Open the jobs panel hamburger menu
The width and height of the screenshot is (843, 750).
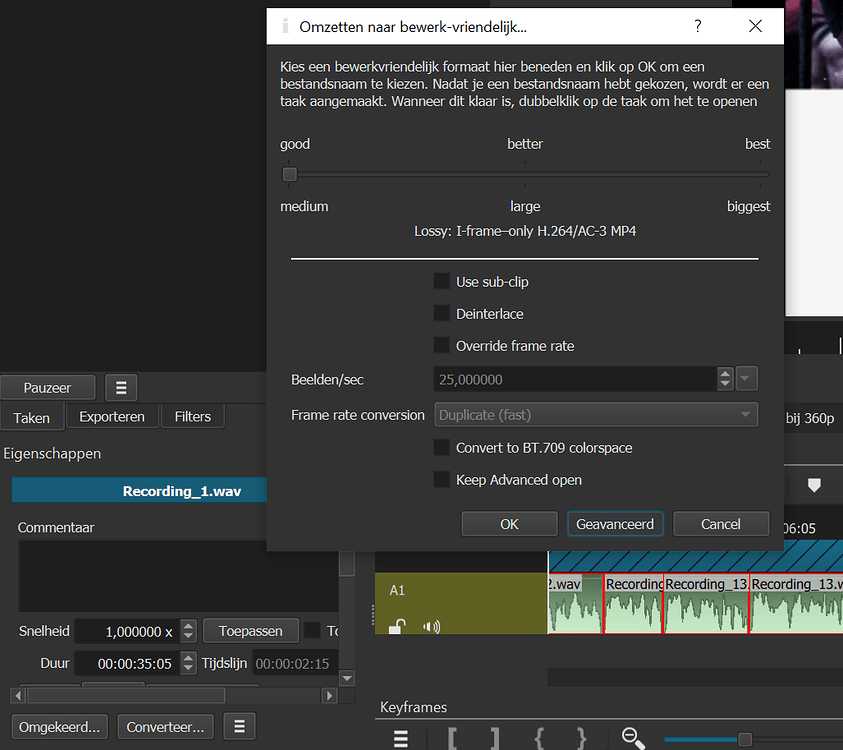coord(121,387)
